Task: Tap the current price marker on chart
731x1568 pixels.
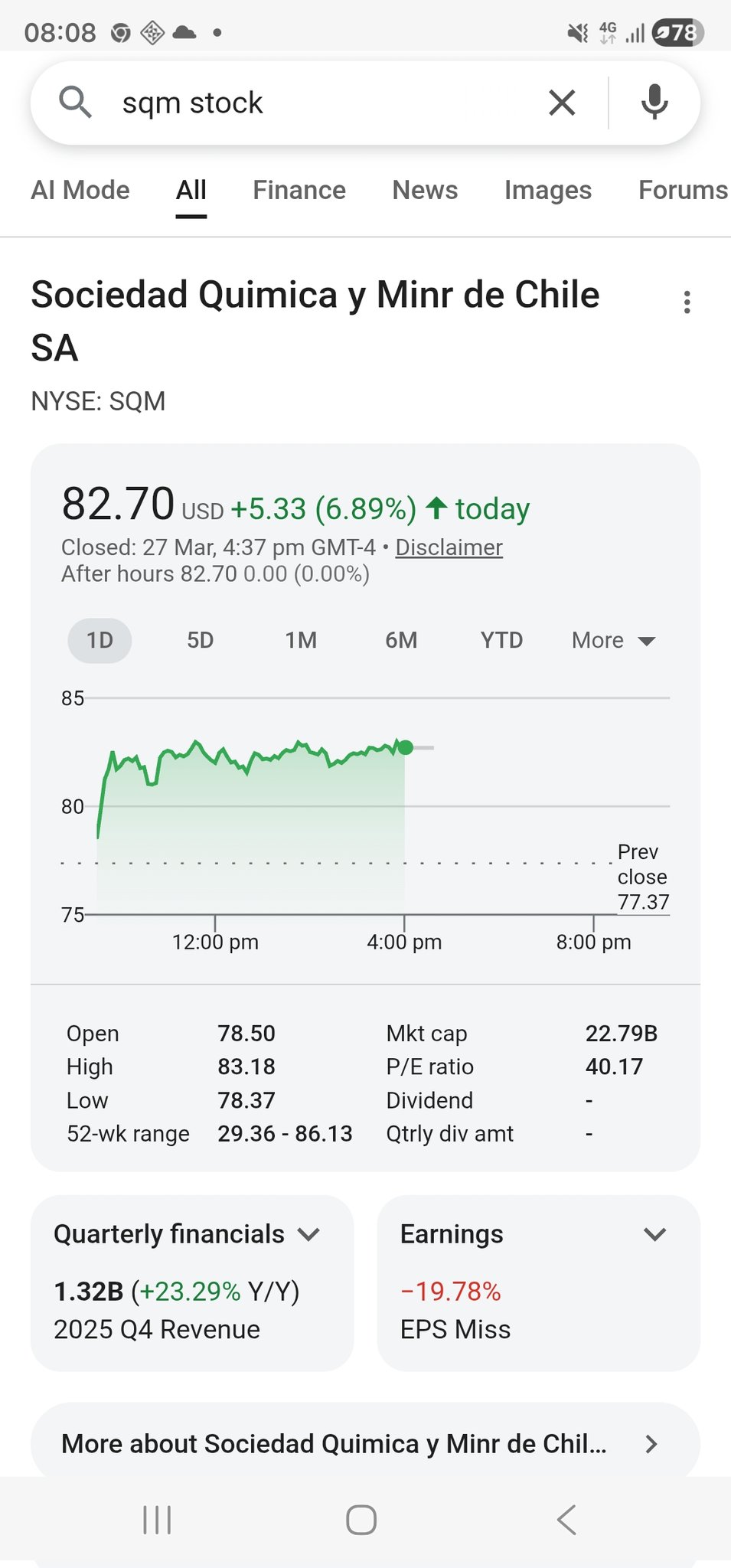Action: tap(406, 747)
